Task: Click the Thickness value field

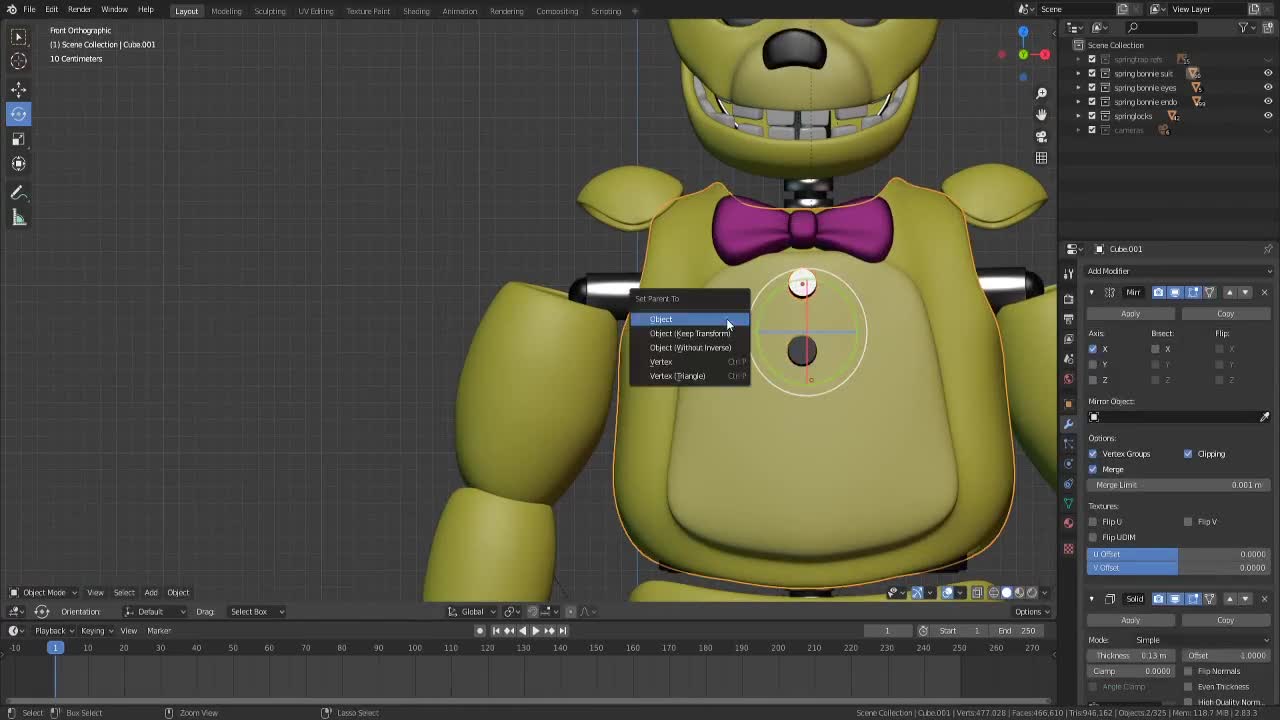Action: (1130, 656)
